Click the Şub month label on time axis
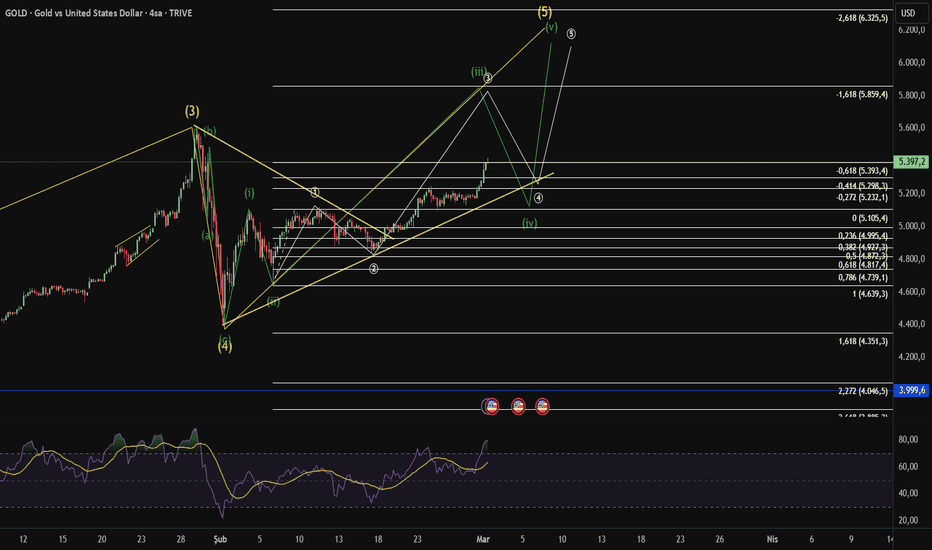This screenshot has width=932, height=550. (221, 539)
